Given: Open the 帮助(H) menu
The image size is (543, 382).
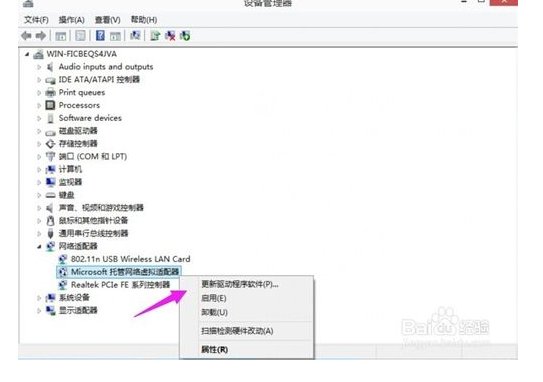Looking at the screenshot, I should (x=144, y=20).
